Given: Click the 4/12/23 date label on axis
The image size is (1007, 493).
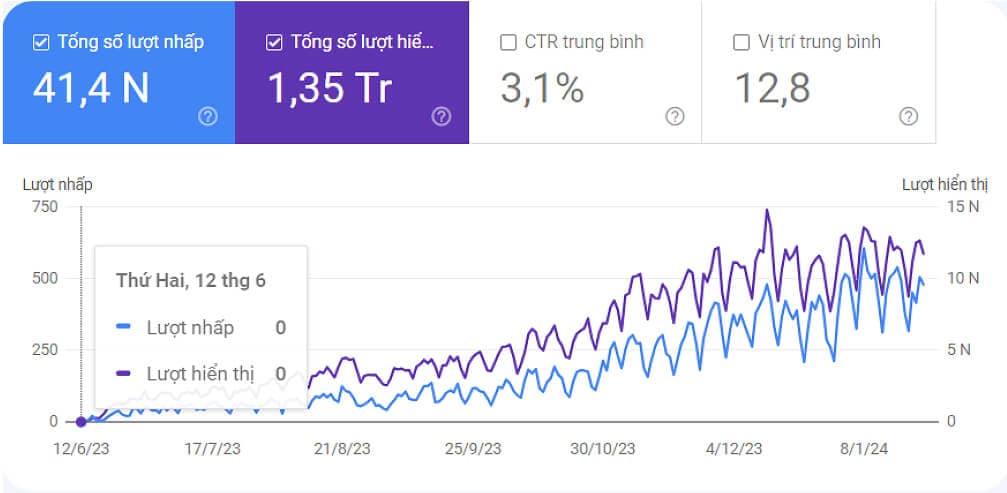Looking at the screenshot, I should pyautogui.click(x=734, y=449).
